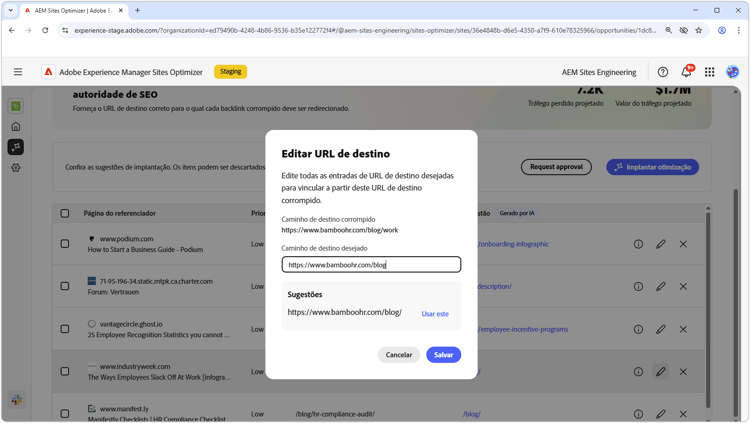Open the apps grid switcher
Image resolution: width=750 pixels, height=423 pixels.
point(709,72)
